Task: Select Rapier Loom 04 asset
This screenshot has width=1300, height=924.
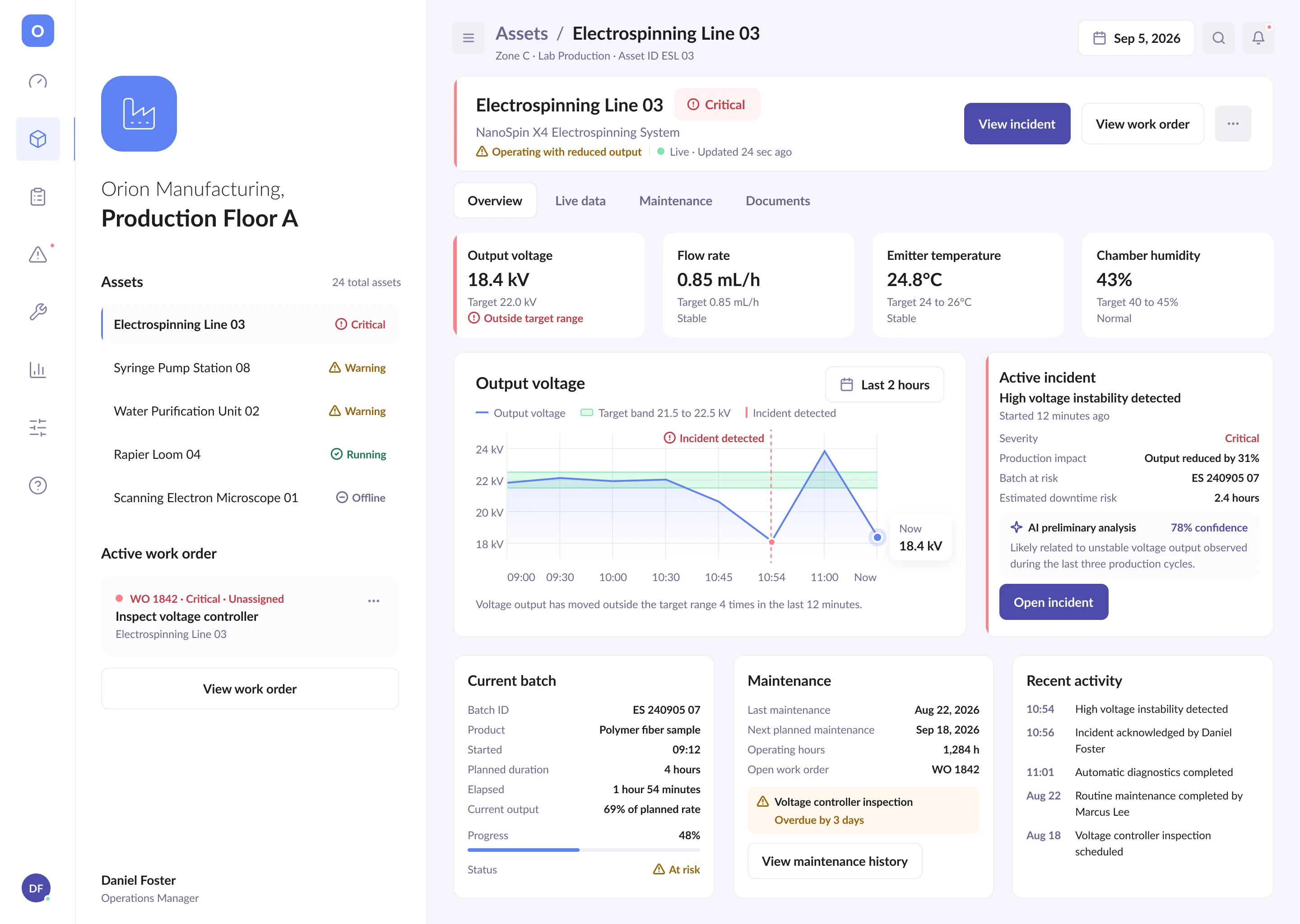Action: [x=250, y=454]
